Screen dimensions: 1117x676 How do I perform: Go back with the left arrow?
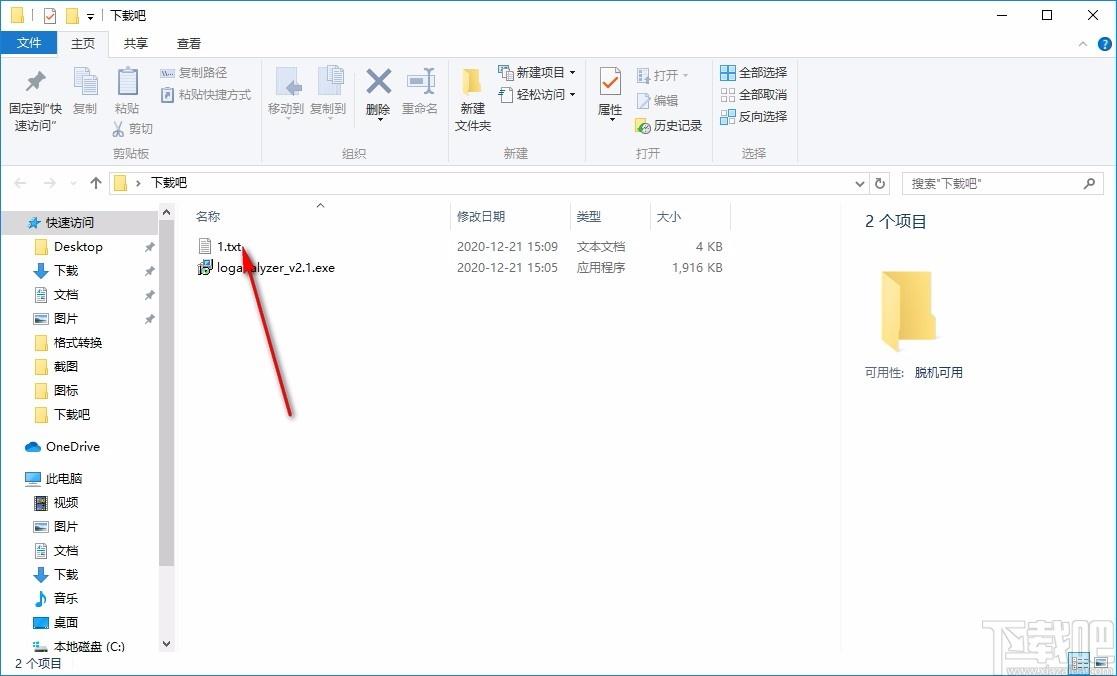click(21, 183)
